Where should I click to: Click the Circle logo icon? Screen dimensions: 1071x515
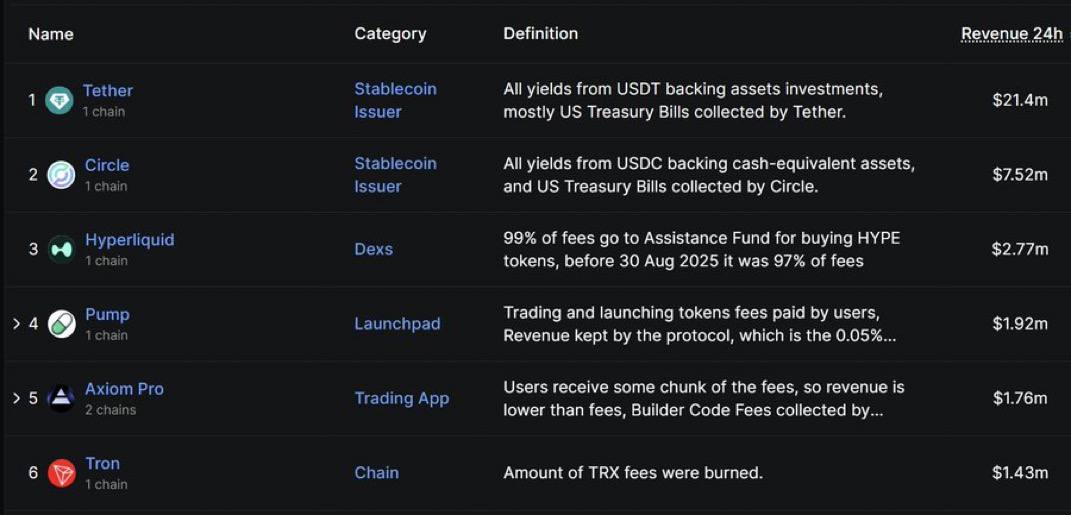[x=61, y=175]
